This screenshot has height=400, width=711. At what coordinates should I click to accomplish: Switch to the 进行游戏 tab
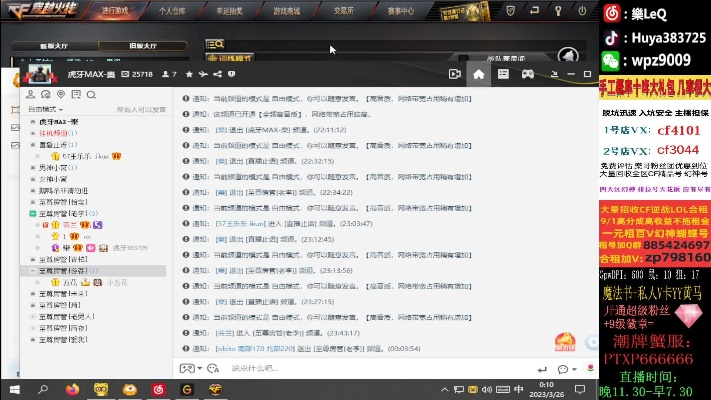115,10
